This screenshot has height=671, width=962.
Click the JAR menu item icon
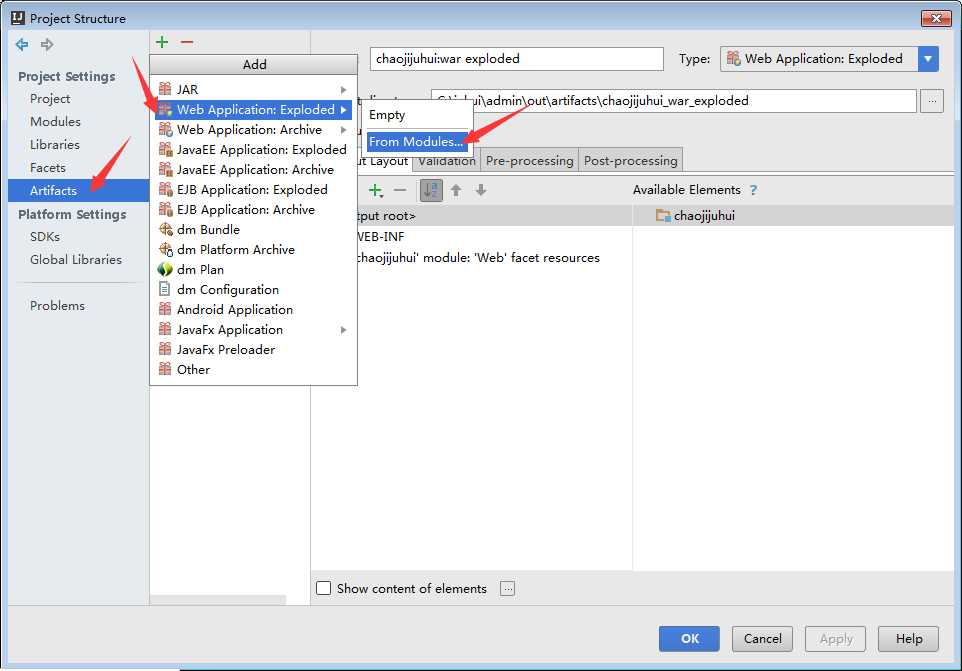click(165, 89)
